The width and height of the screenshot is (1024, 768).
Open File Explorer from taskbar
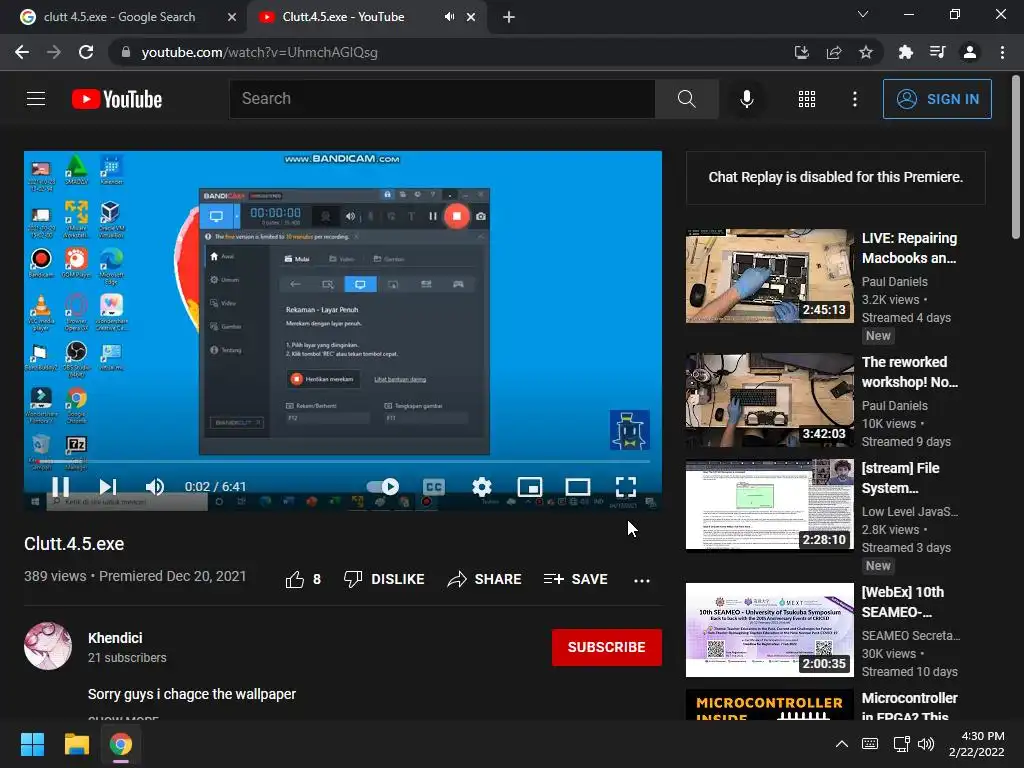[x=76, y=744]
